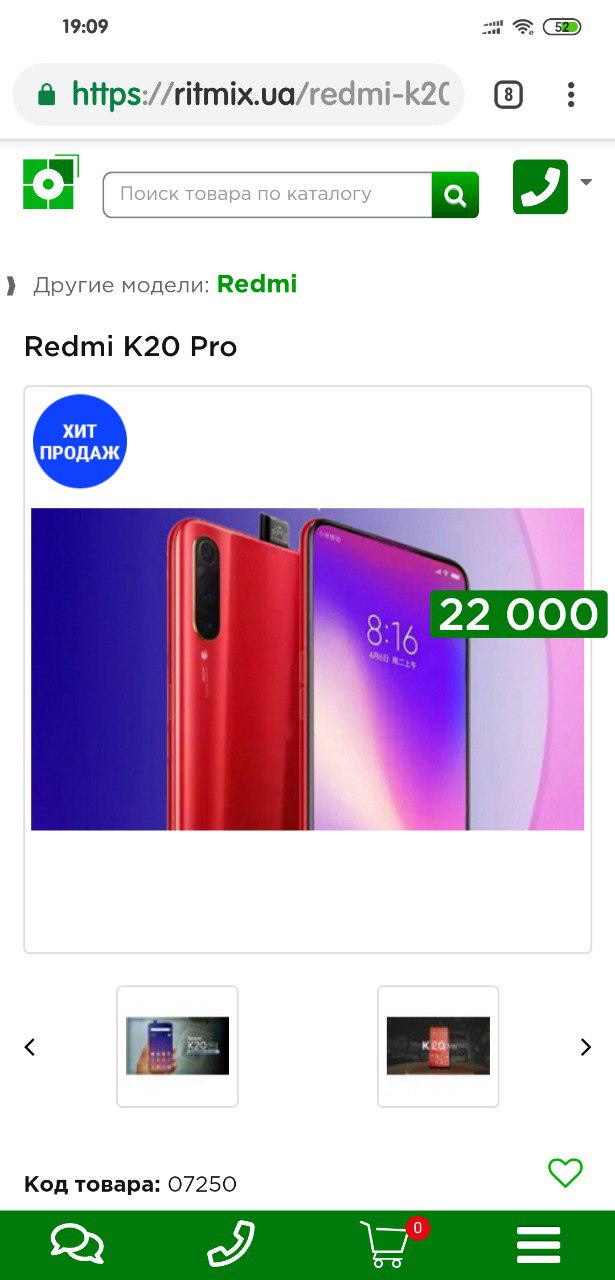The width and height of the screenshot is (615, 1280).
Task: Open the hamburger menu in bottom bar
Action: coord(538,1245)
